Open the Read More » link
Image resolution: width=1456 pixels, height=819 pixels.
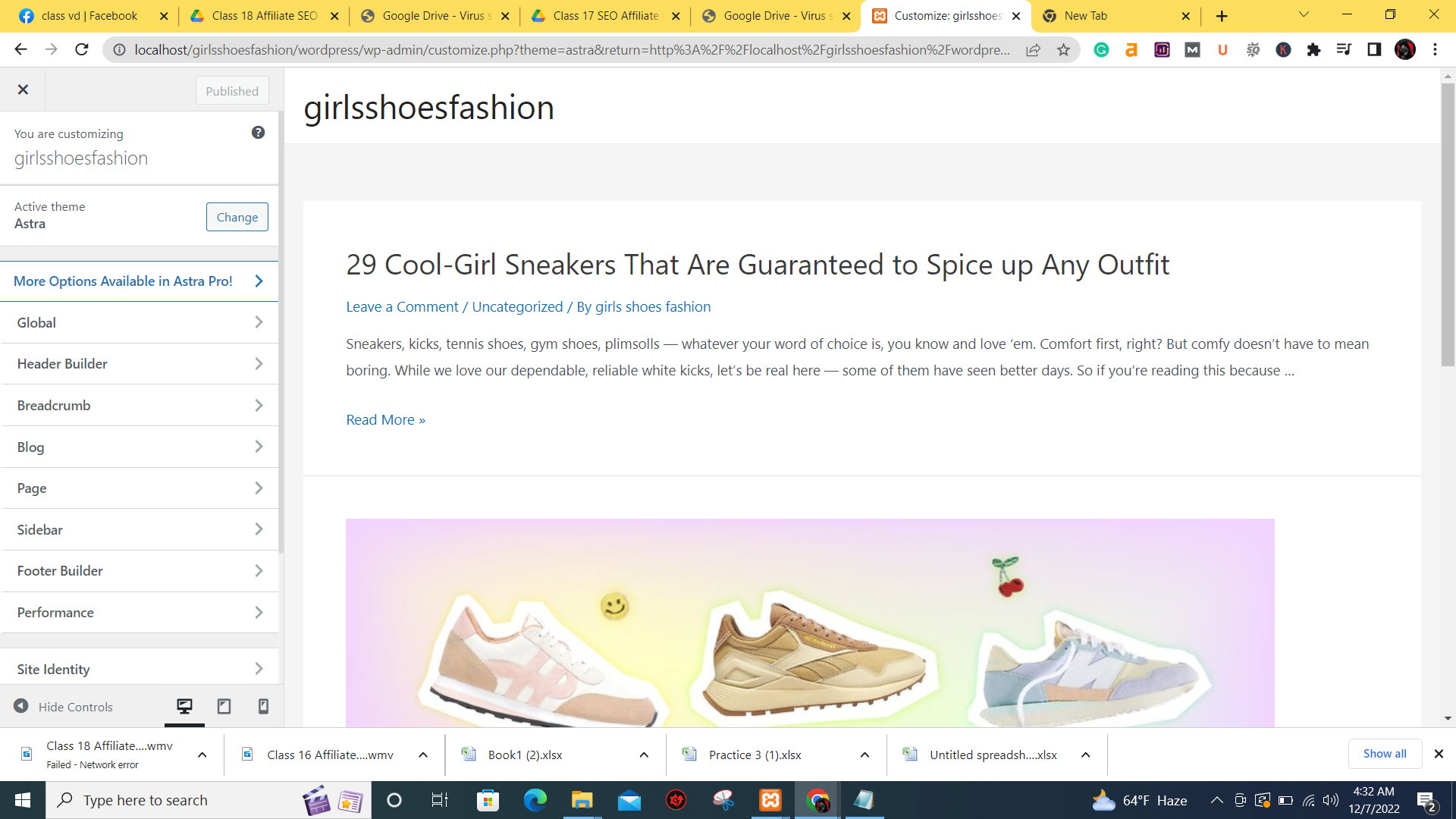pos(386,420)
